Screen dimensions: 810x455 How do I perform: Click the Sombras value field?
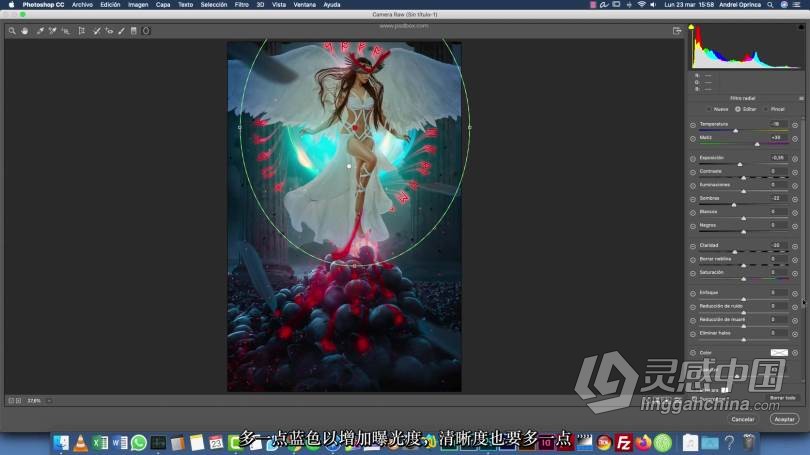point(777,198)
